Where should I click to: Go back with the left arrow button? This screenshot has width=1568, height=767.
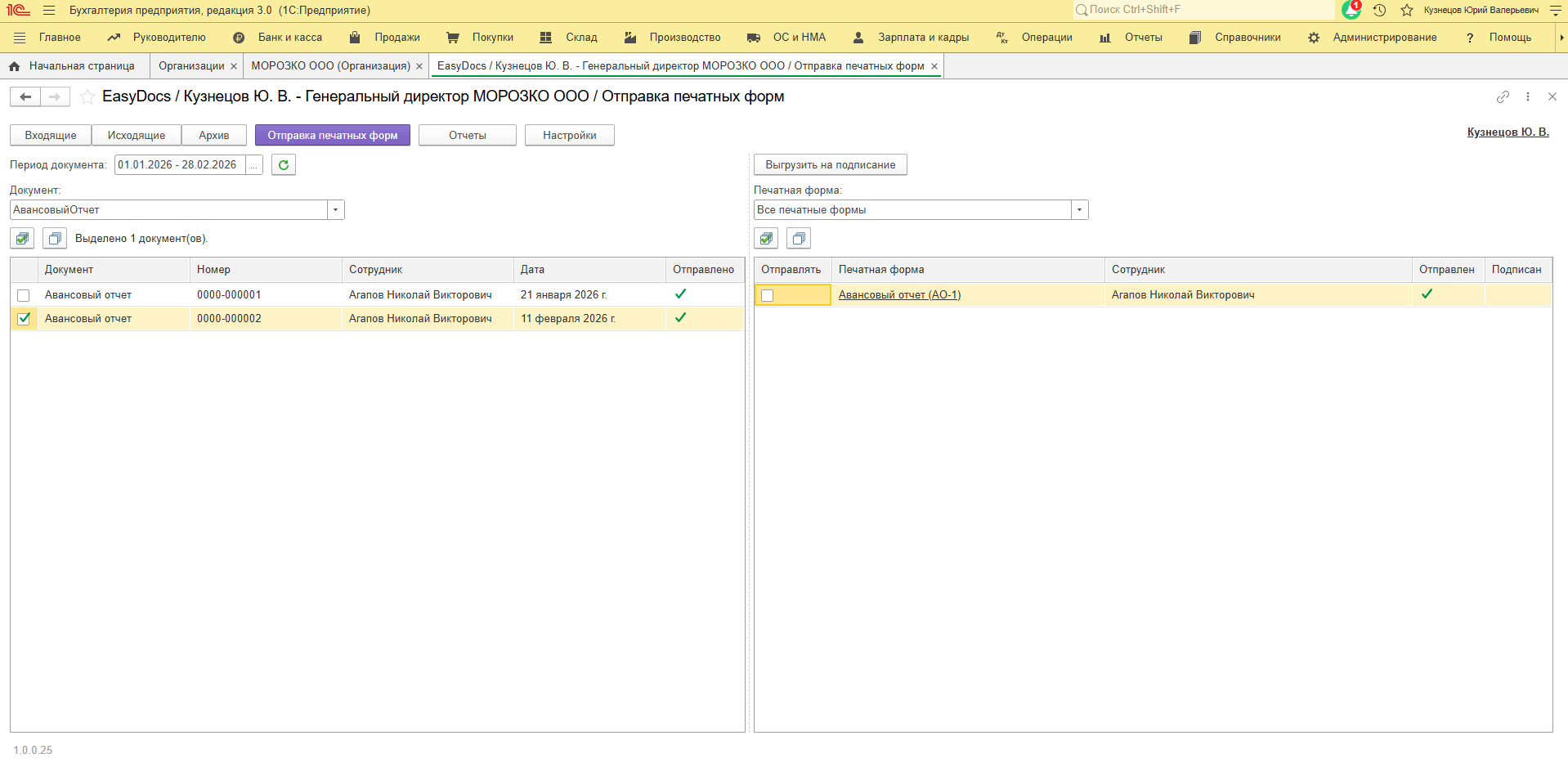25,97
